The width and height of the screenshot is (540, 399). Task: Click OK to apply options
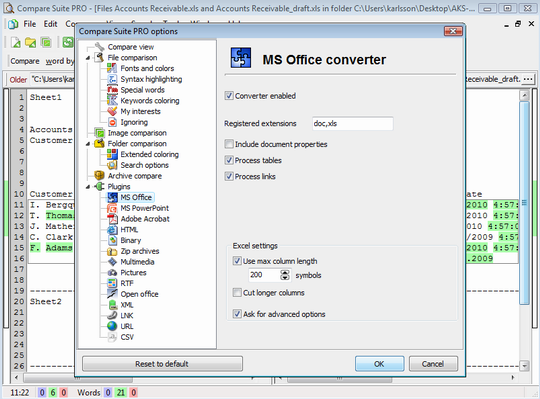[x=380, y=364]
